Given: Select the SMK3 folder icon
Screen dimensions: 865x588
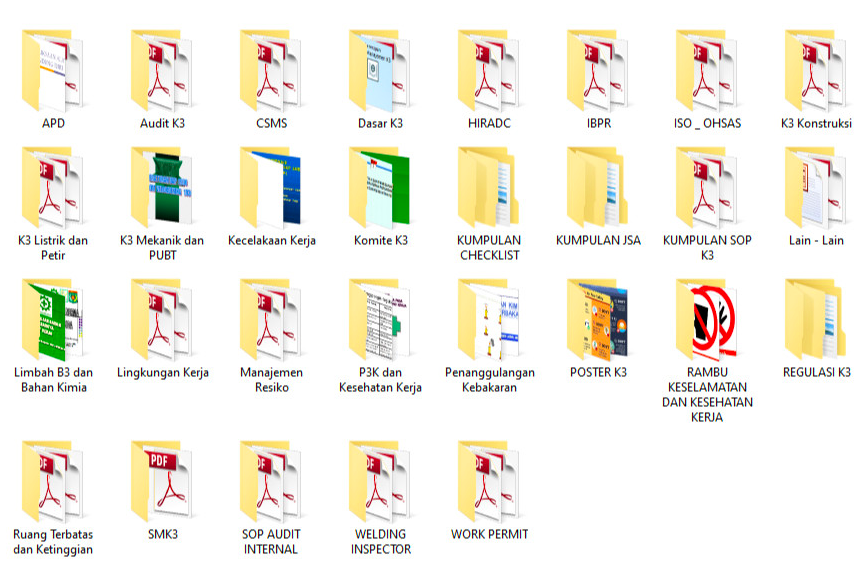Looking at the screenshot, I should click(162, 482).
